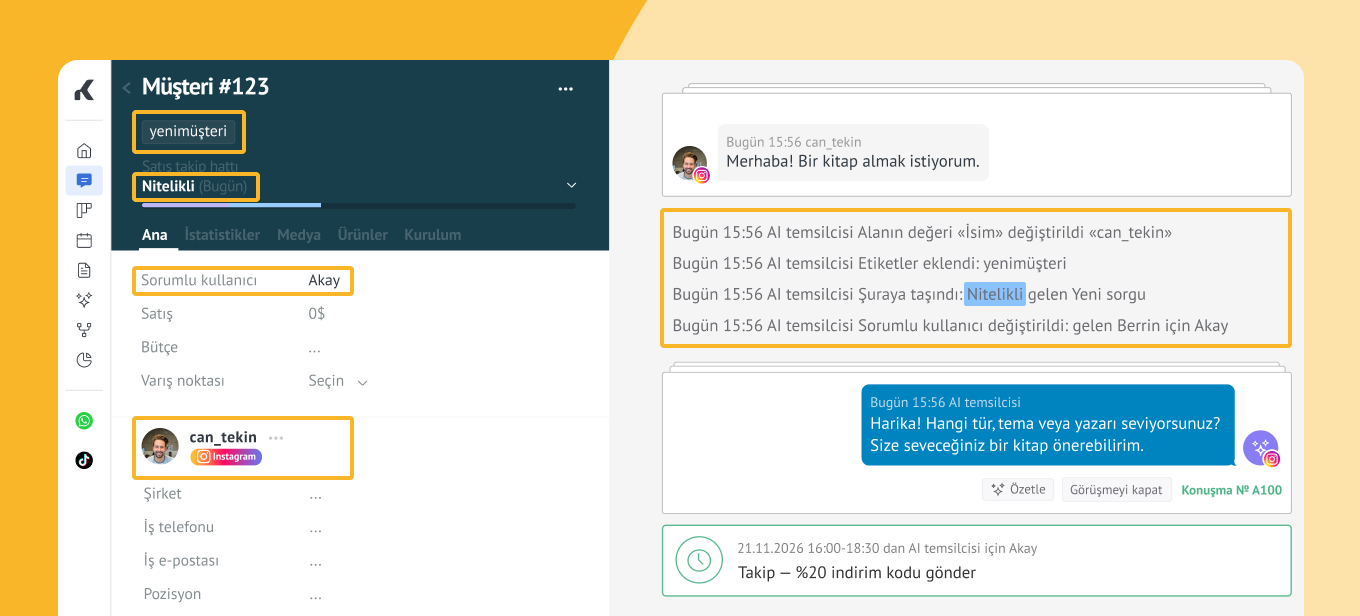
Task: Click the Özetle button
Action: pyautogui.click(x=1017, y=490)
